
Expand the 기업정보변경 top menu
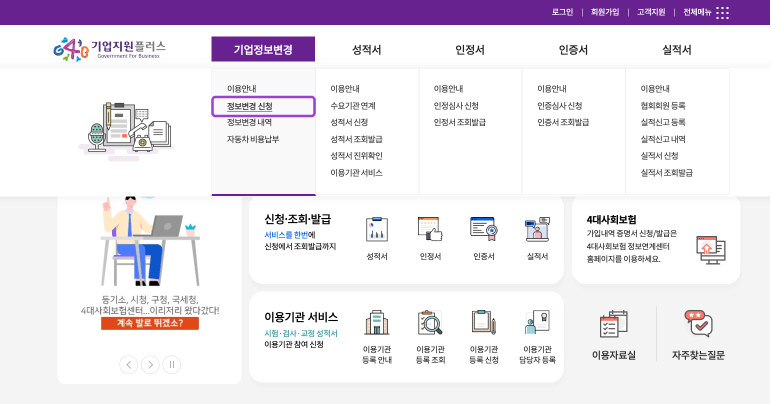[263, 50]
